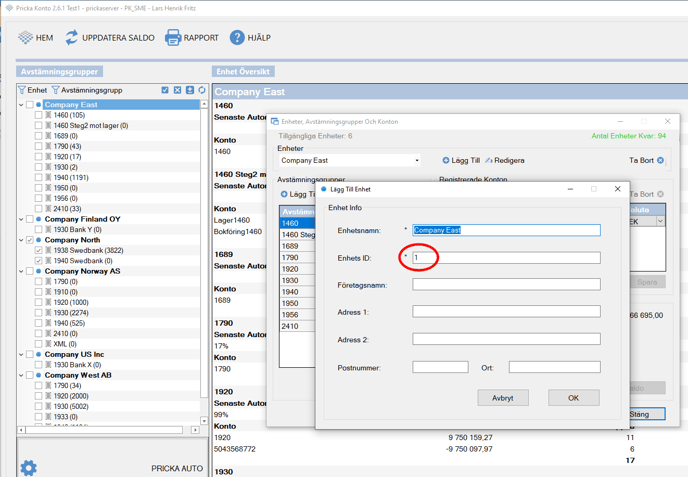Click the Ta Bort delete icon for Enheter

click(x=660, y=161)
